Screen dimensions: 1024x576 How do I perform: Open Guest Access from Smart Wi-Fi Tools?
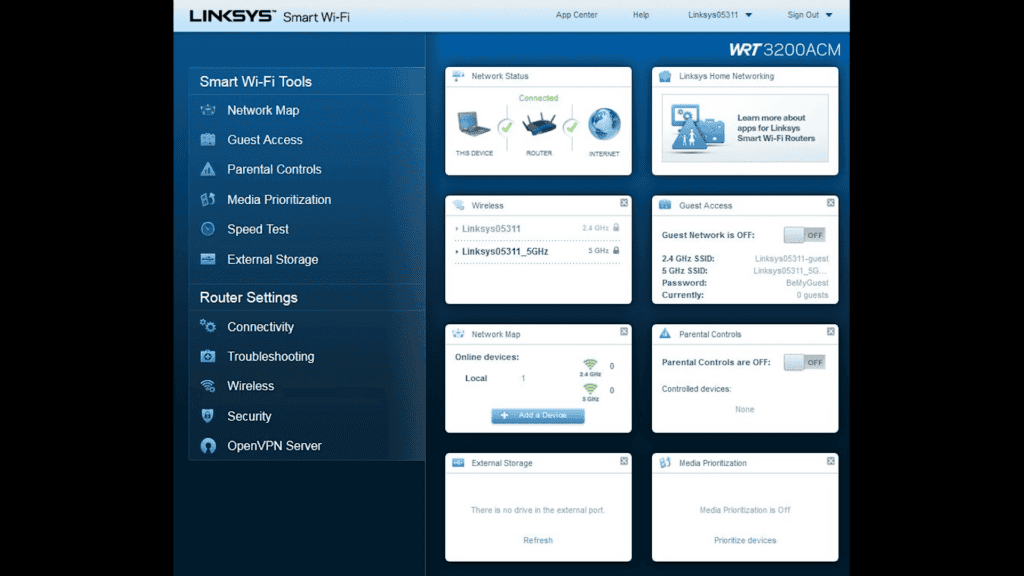point(262,139)
